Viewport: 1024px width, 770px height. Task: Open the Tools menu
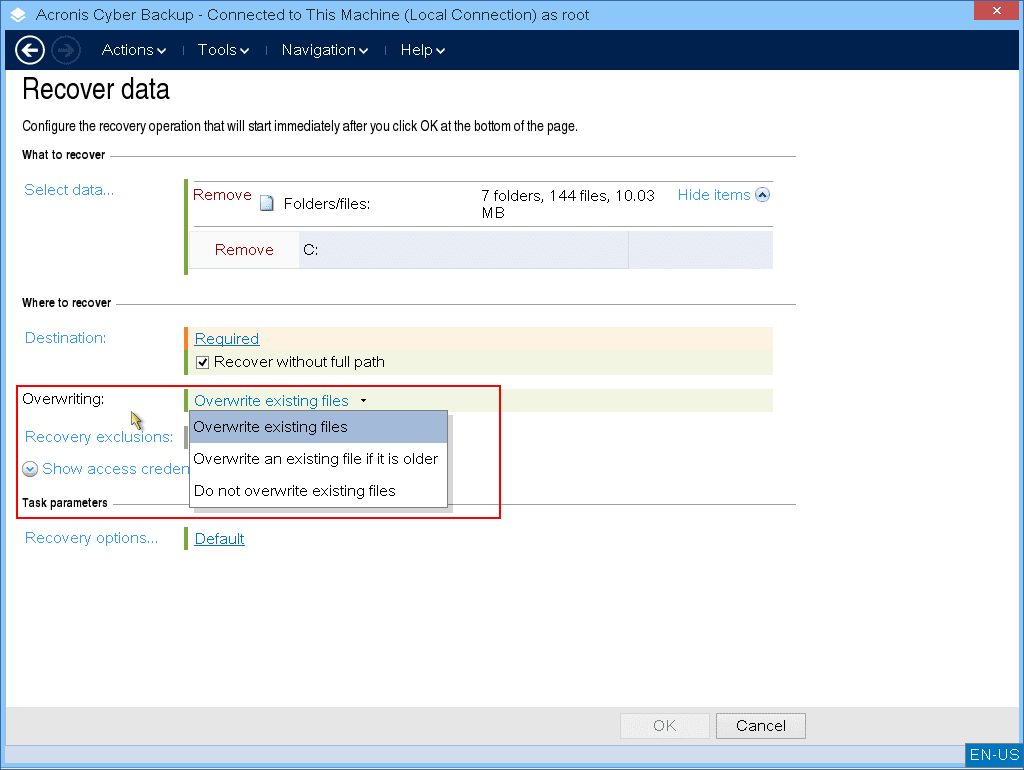[x=223, y=50]
